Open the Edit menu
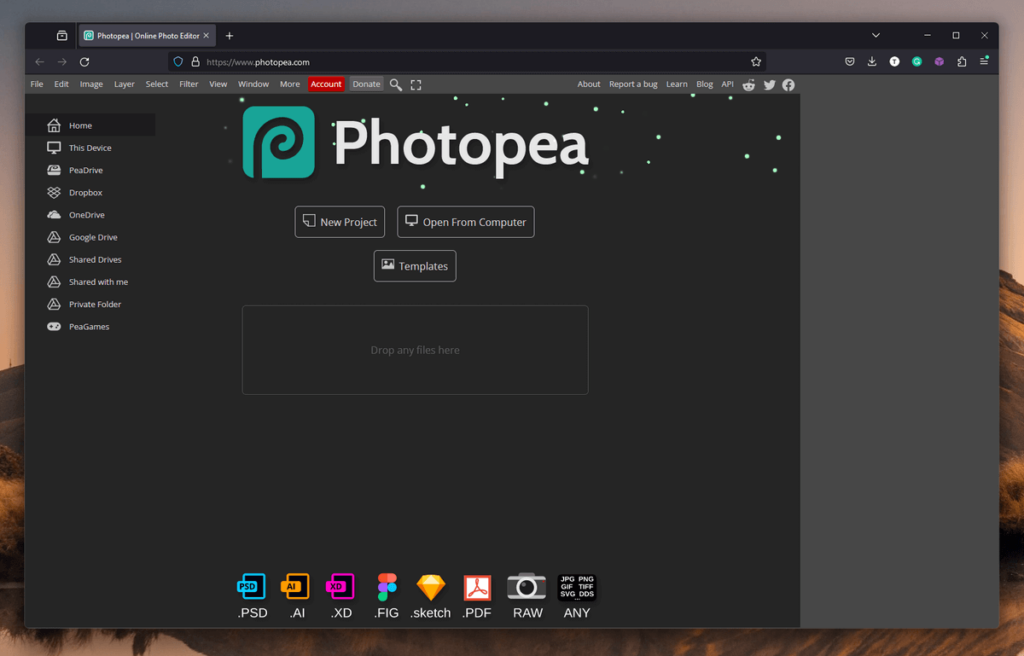1024x656 pixels. click(x=61, y=84)
